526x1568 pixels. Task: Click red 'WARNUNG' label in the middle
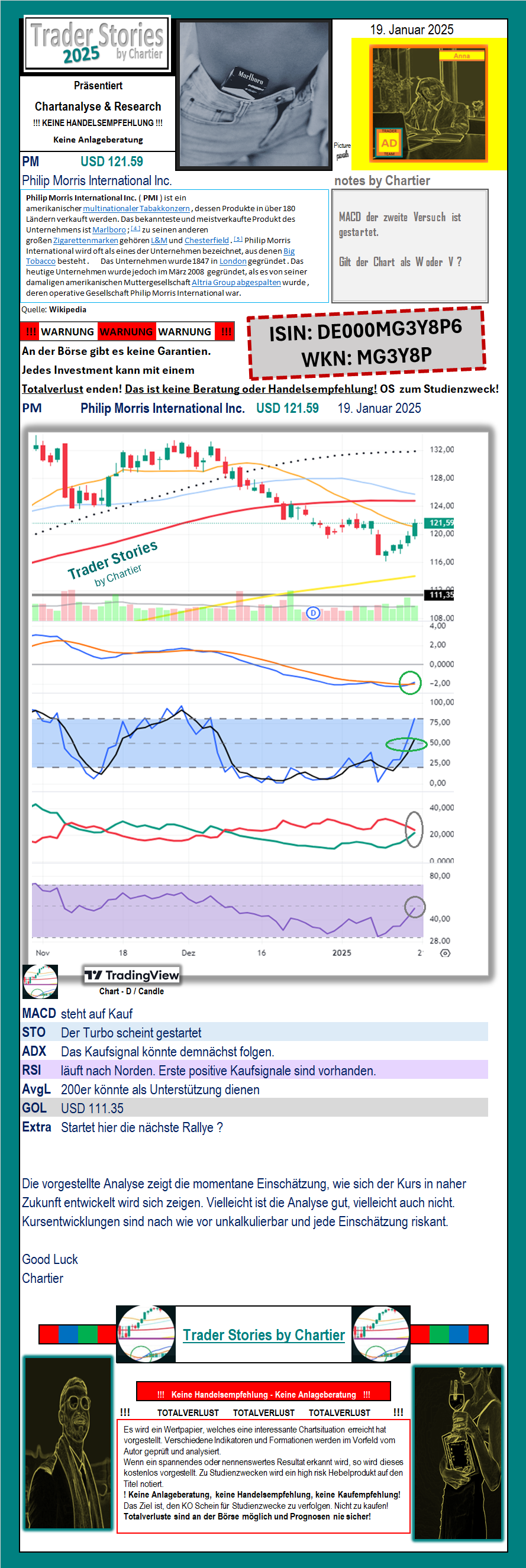[x=127, y=332]
